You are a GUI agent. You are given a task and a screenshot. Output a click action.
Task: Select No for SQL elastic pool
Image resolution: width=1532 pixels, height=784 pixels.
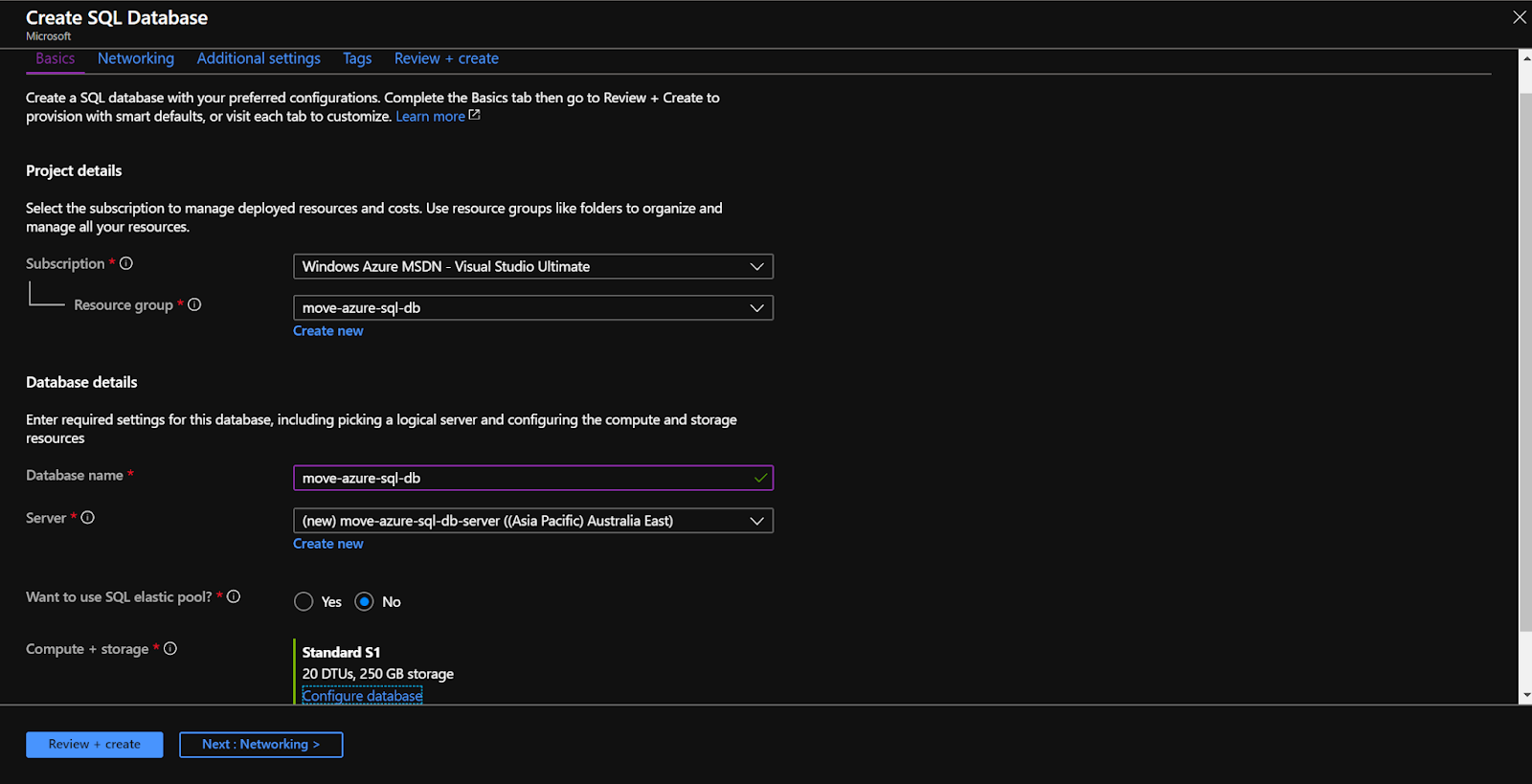pos(364,601)
